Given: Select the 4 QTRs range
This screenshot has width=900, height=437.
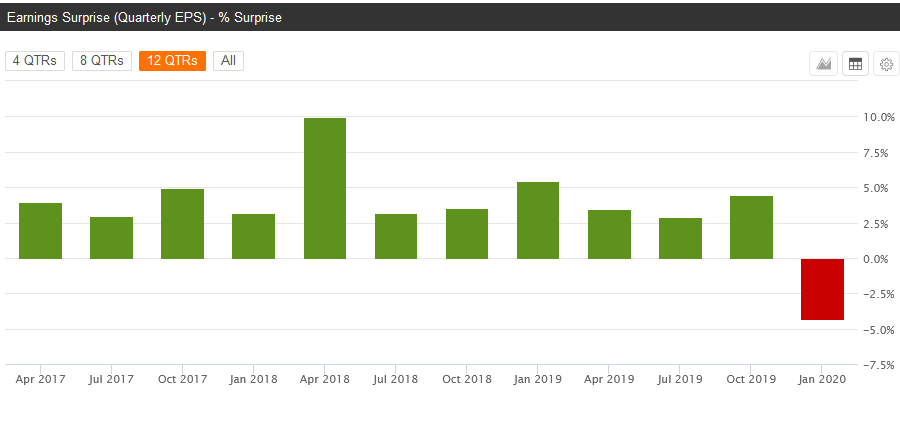Looking at the screenshot, I should point(35,61).
